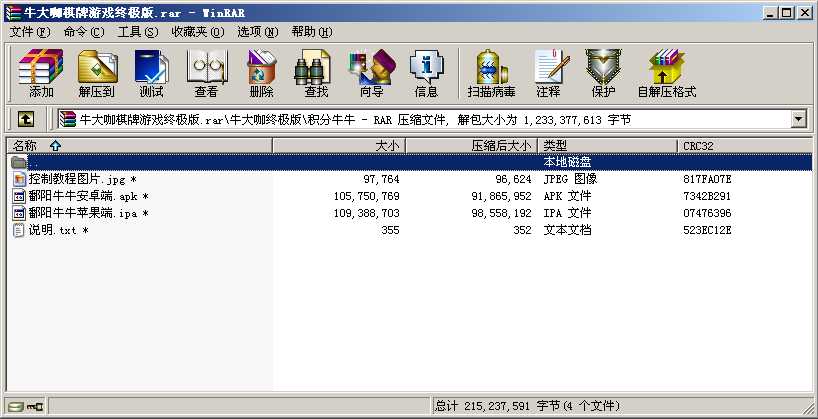Viewport: 818px width, 419px height.
Task: Click the icon of 控制教程图片.jpg
Action: [19, 179]
